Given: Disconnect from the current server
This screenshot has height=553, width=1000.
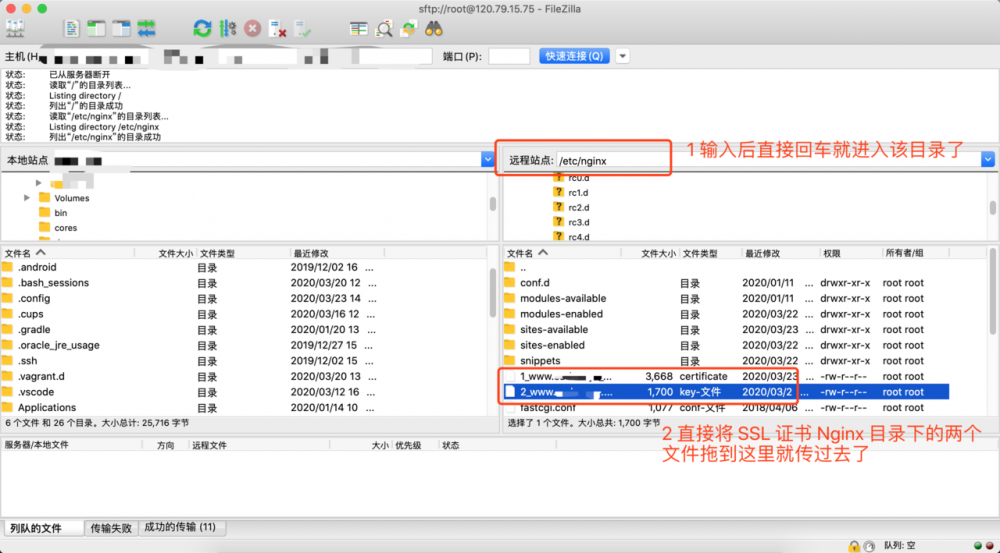Looking at the screenshot, I should (277, 29).
